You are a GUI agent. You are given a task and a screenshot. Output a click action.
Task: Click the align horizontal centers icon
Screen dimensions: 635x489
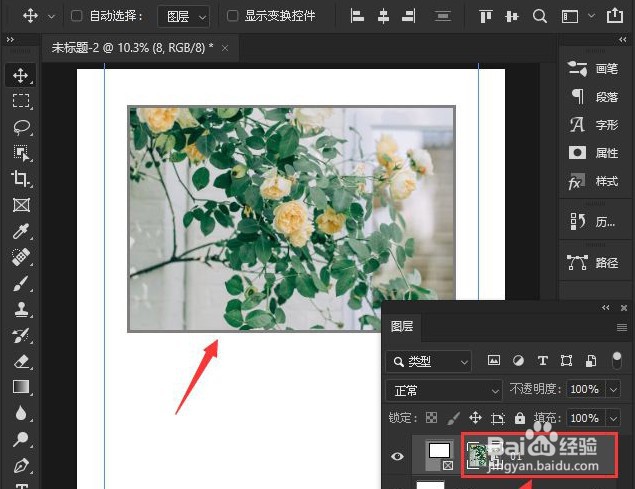(383, 16)
